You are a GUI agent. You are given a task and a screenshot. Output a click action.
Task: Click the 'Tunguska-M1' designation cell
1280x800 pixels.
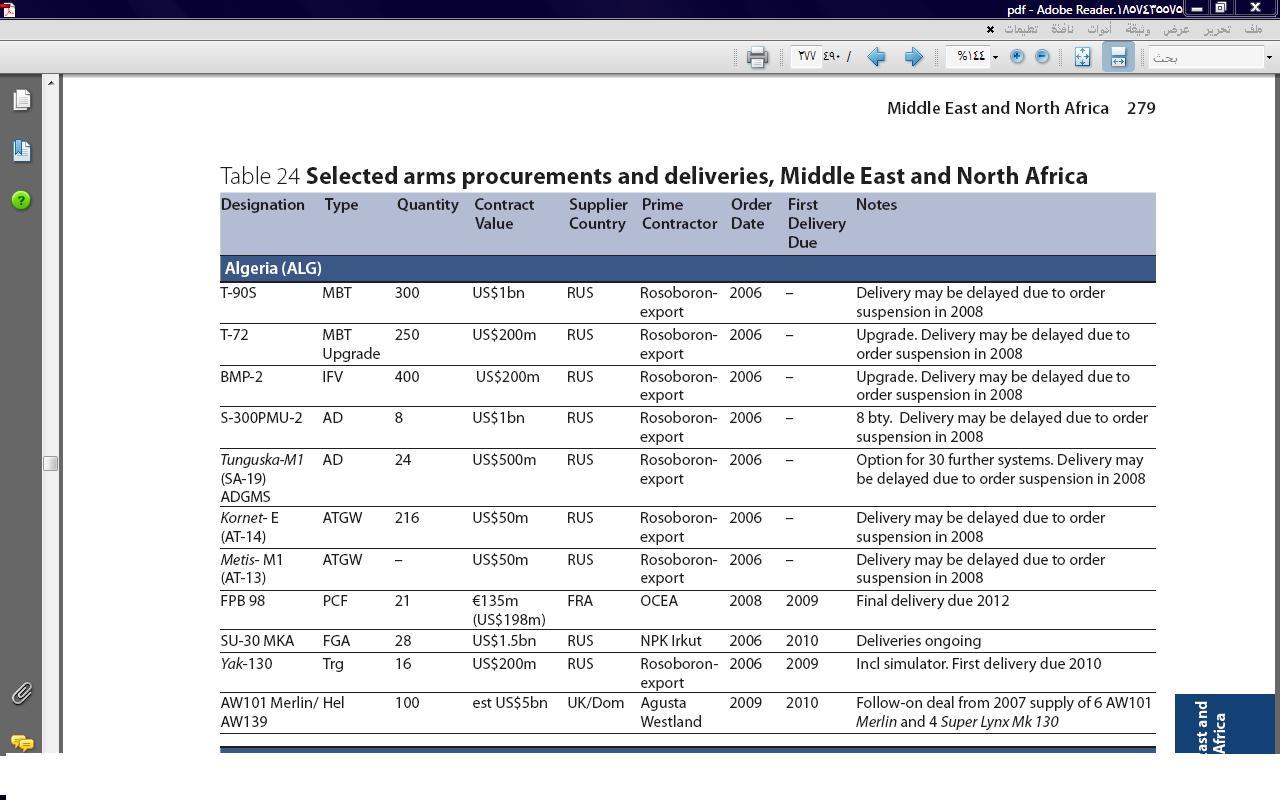262,478
